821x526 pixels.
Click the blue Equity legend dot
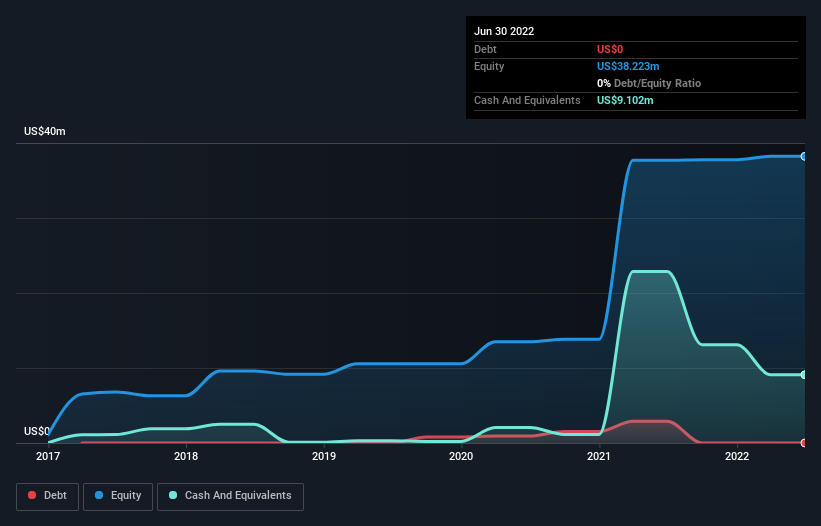[99, 495]
